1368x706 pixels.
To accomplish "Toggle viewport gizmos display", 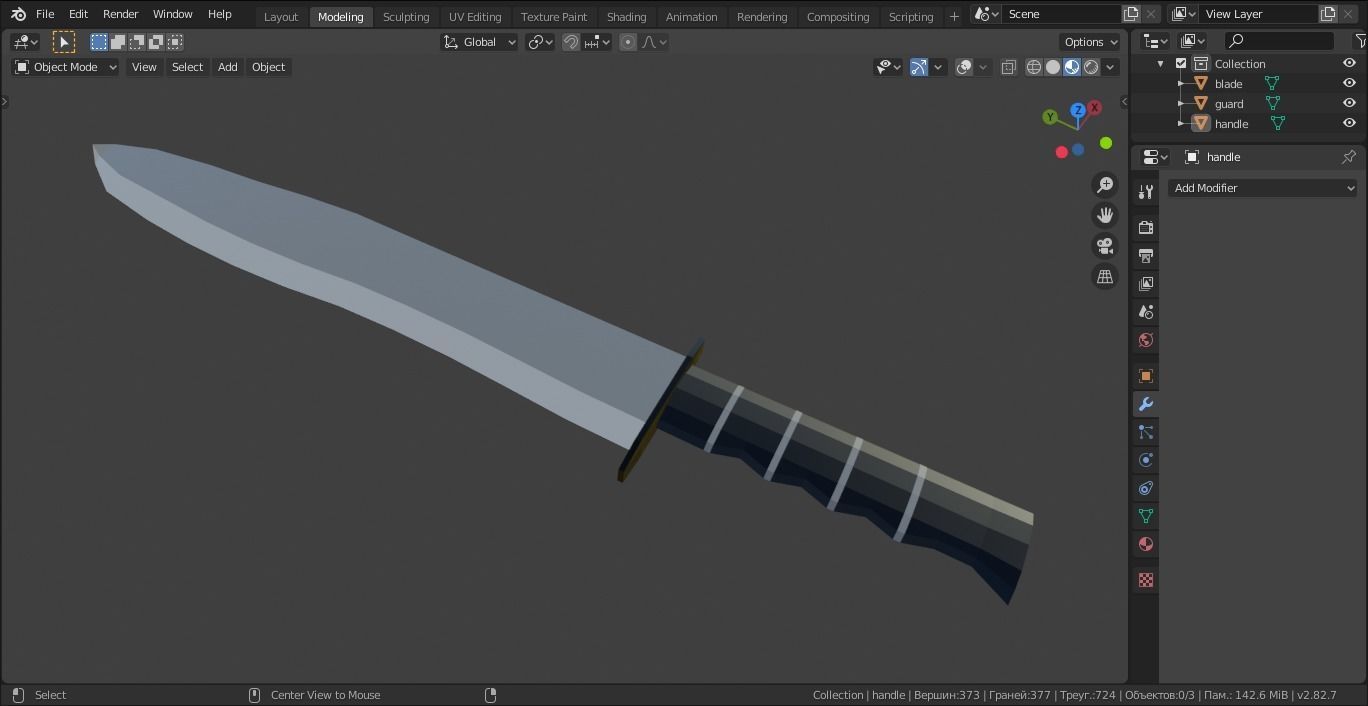I will (x=919, y=67).
